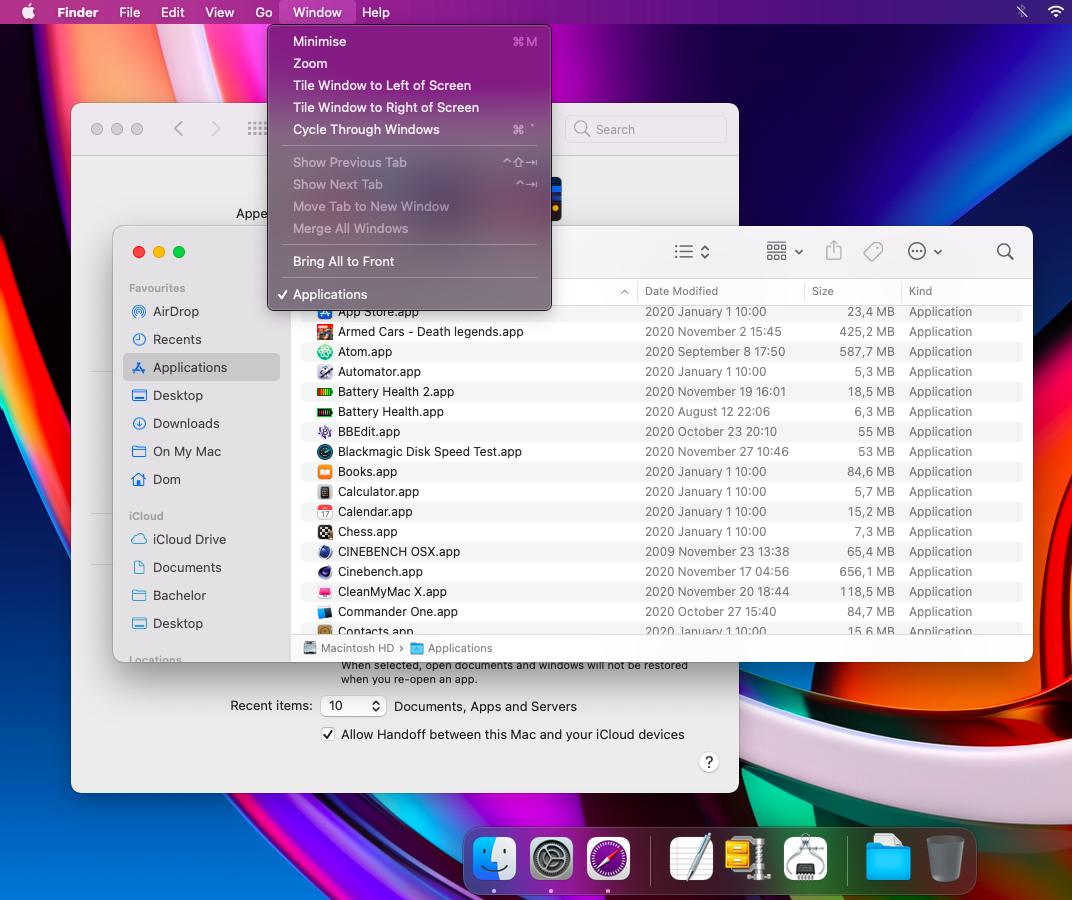
Task: Open the Recent items count dropdown
Action: coord(353,706)
